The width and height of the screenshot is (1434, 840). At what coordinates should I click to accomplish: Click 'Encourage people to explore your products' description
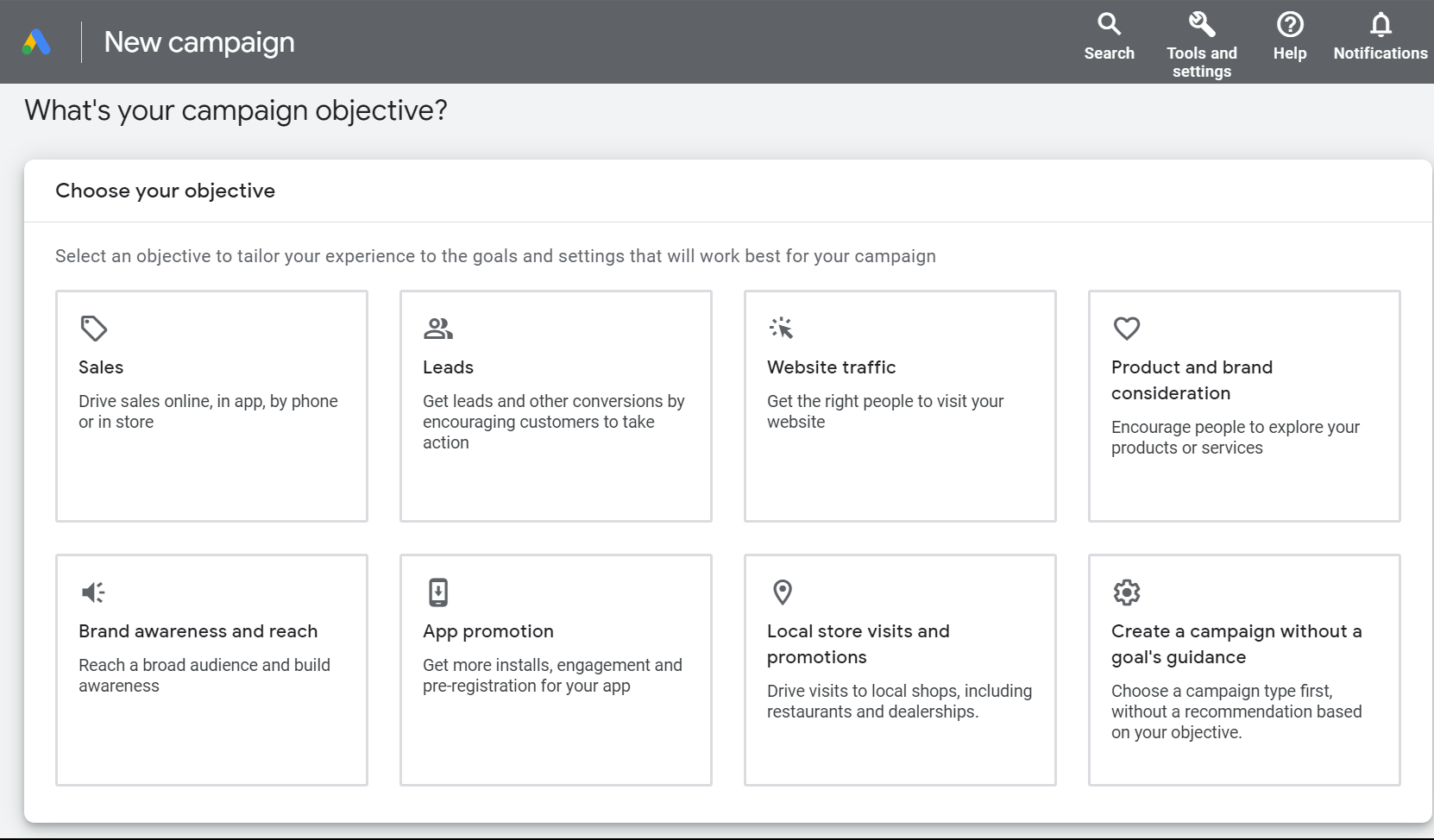point(1235,437)
